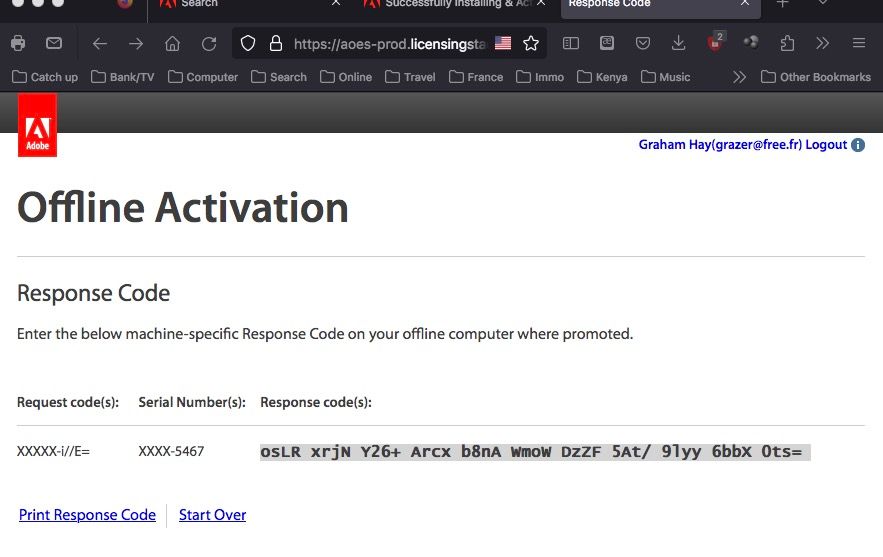Toggle sidebar view icon
This screenshot has width=883, height=557.
point(570,43)
